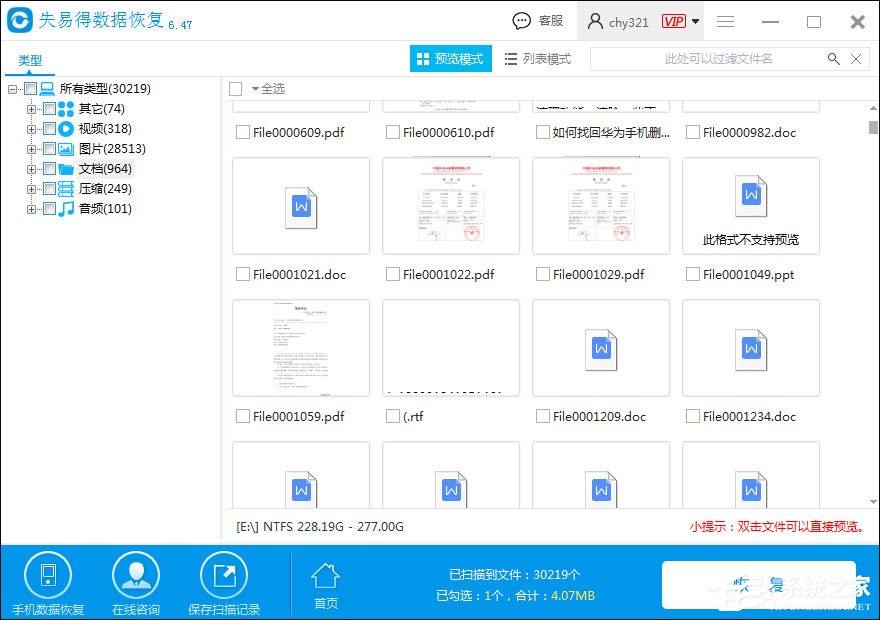The height and width of the screenshot is (620, 880).
Task: Select the File0001022.pdf checkbox
Action: pos(391,274)
